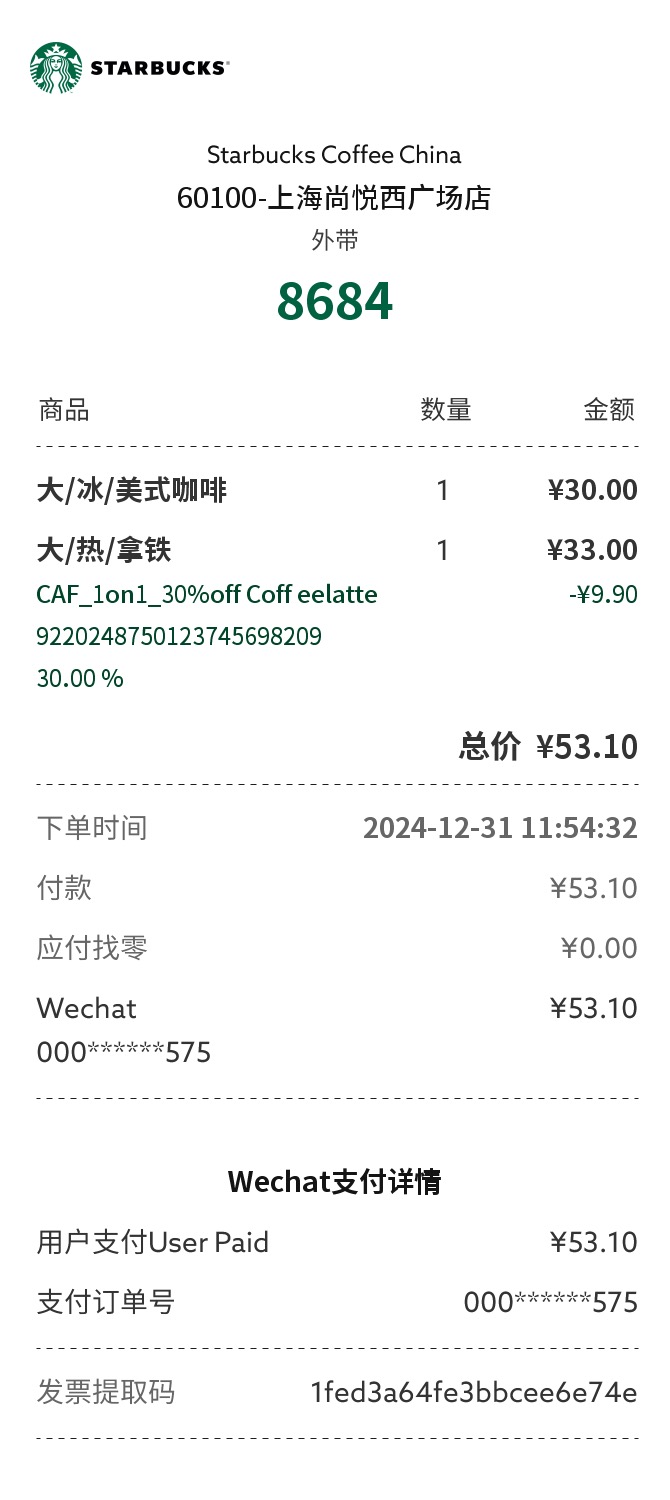
Task: Click the STARBUCKS wordmark text
Action: [159, 68]
